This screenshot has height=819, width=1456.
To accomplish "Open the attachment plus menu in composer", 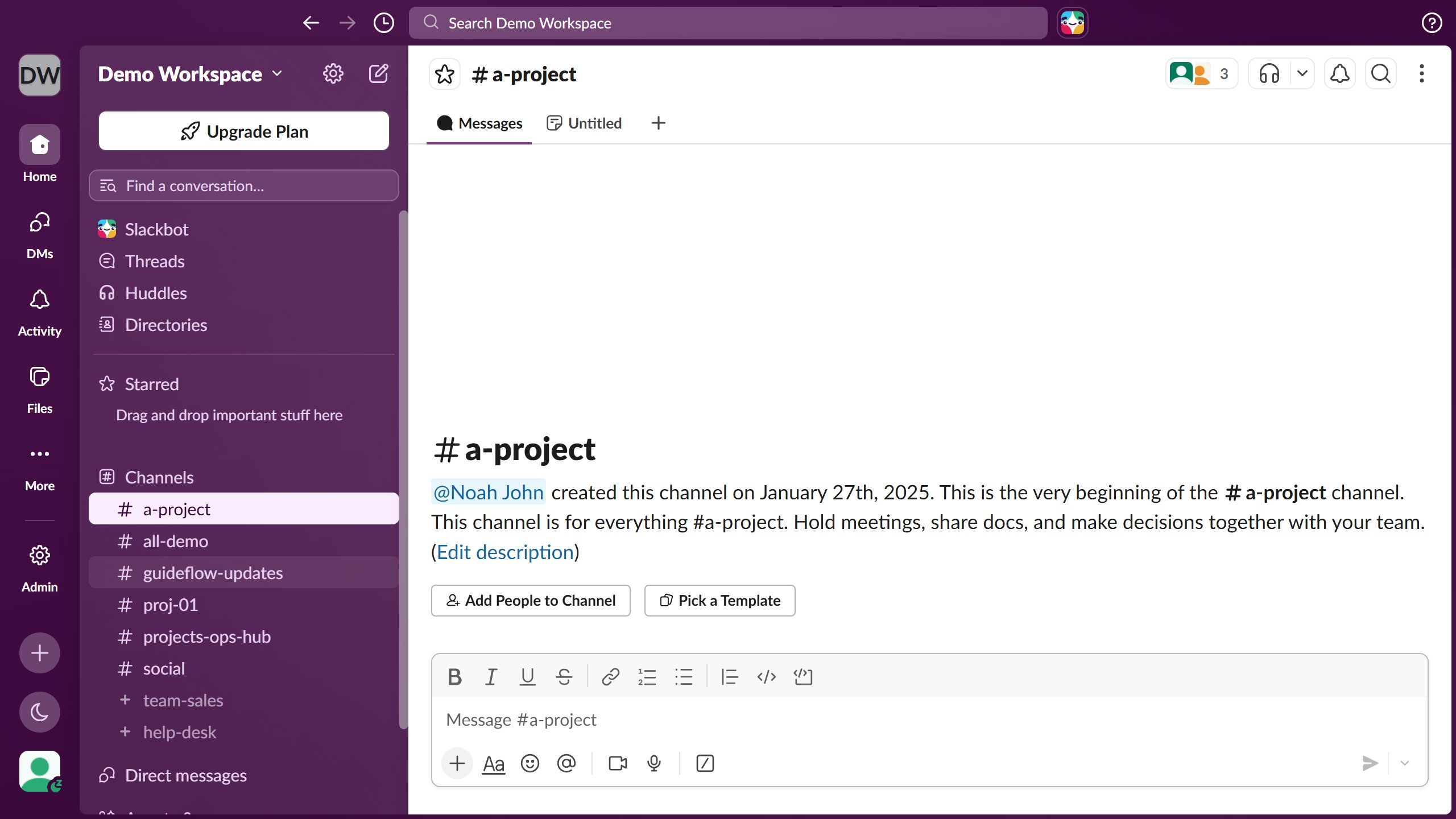I will point(457,763).
